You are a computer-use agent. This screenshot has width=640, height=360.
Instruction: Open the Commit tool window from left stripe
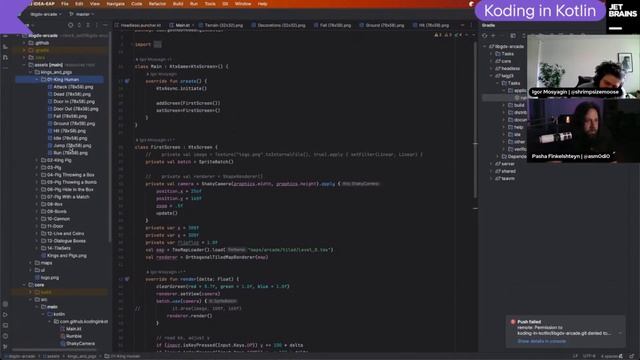point(5,47)
